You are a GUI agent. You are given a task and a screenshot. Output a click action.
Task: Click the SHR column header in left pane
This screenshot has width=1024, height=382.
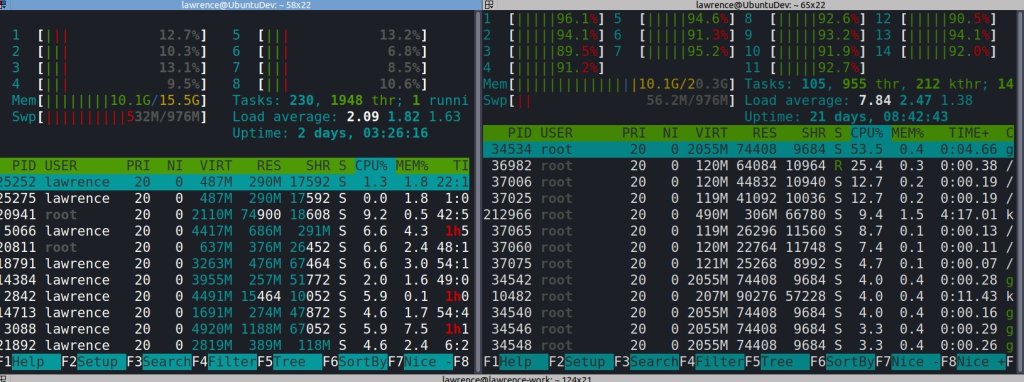(x=317, y=166)
